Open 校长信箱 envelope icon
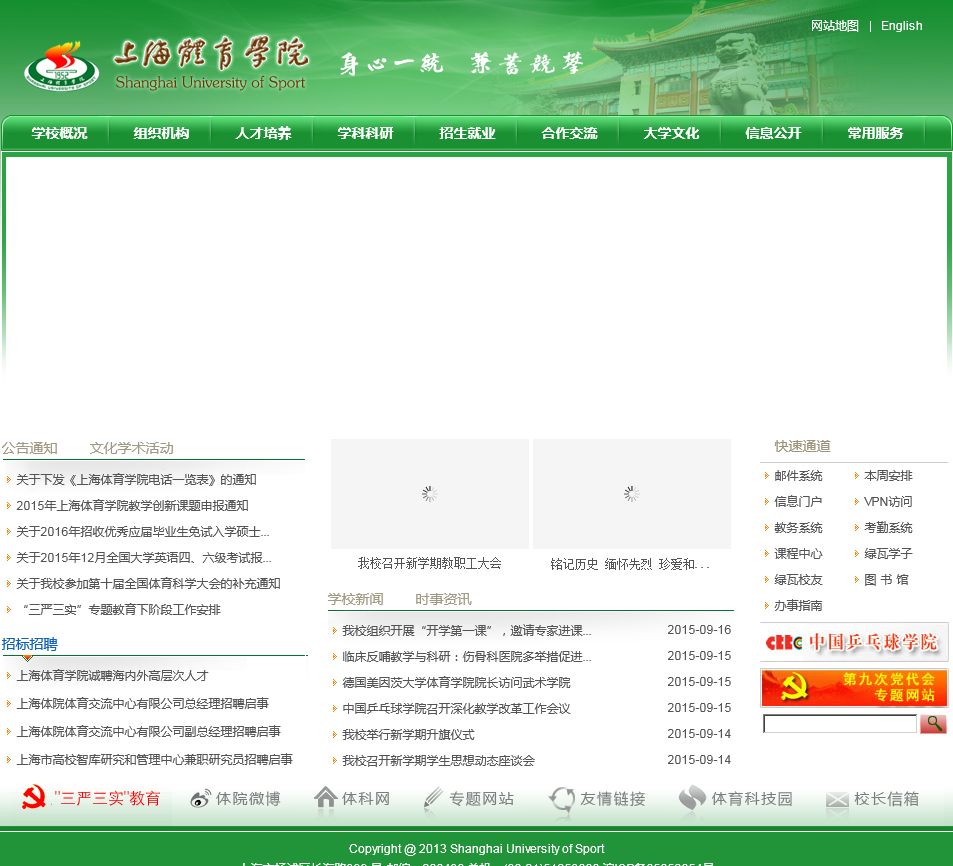The height and width of the screenshot is (866, 953). click(x=872, y=799)
